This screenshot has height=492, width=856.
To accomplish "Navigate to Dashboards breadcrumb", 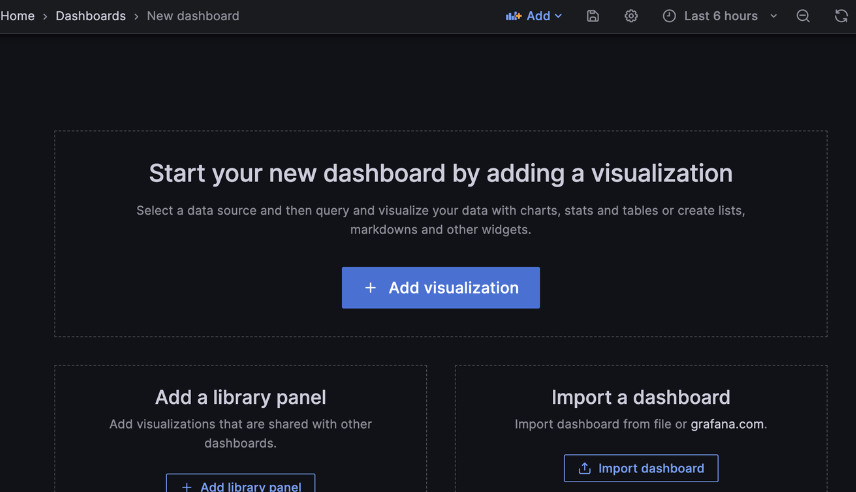I will pyautogui.click(x=91, y=16).
